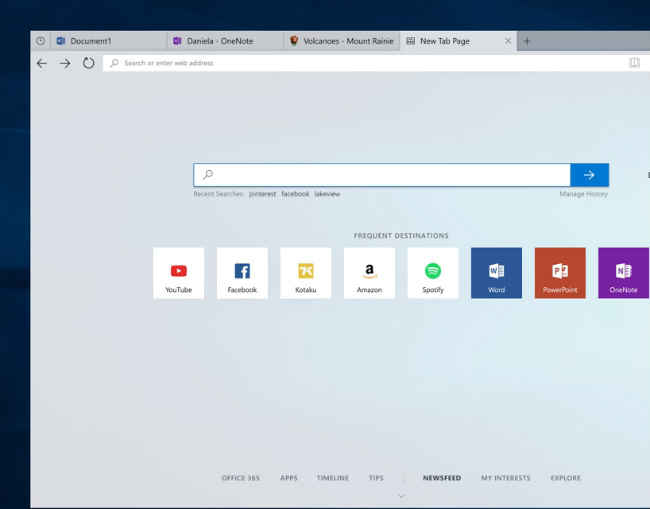Open the Spotify tile
Viewport: 650px width, 509px height.
click(433, 273)
